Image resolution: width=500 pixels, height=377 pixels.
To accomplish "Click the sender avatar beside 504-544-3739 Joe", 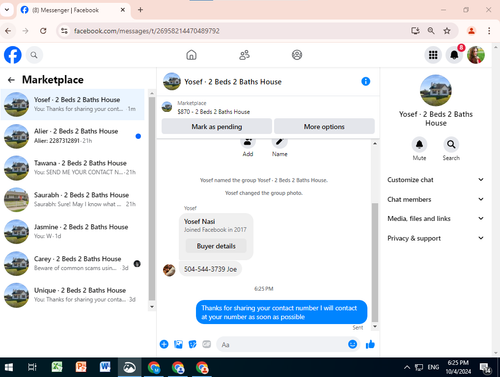I will point(169,270).
